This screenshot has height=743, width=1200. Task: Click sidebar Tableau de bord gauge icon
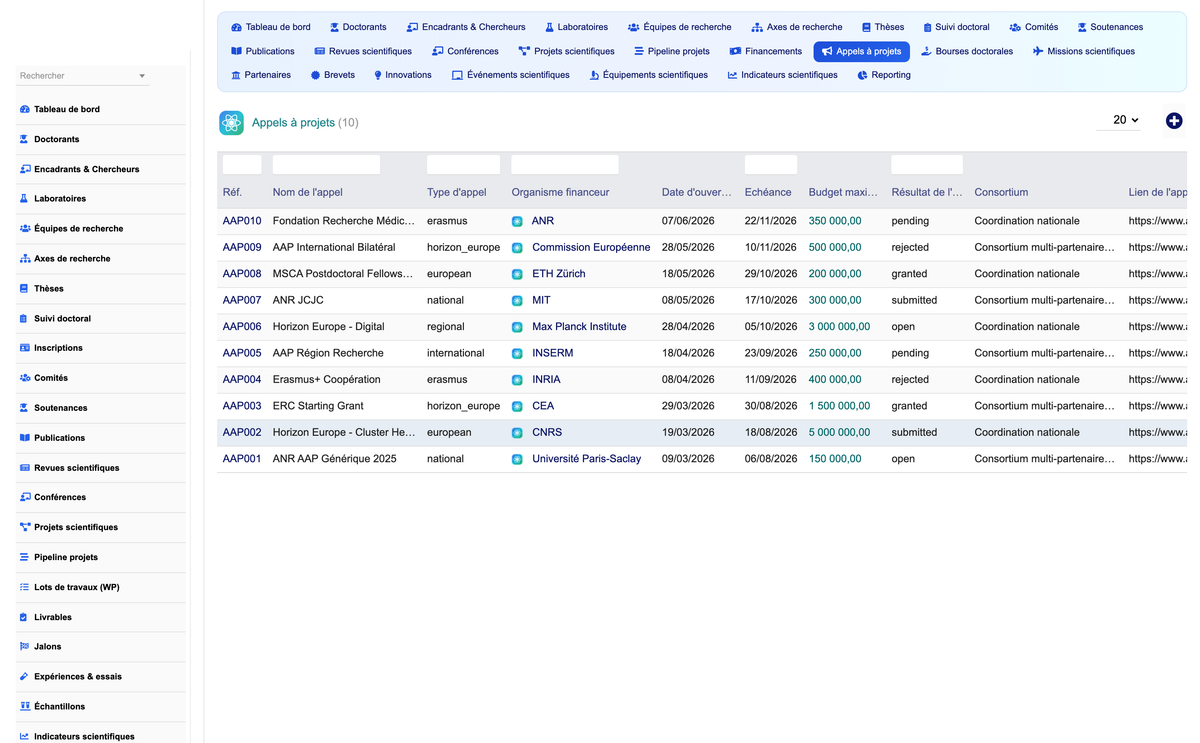tap(25, 109)
